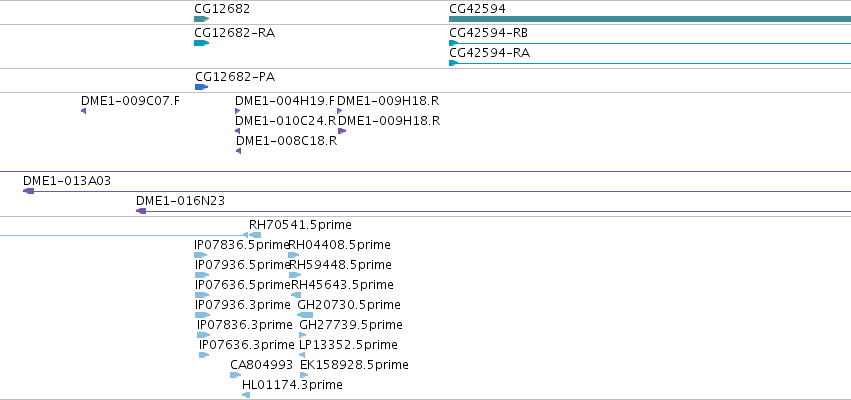
Task: Click the DME1-004H19.F label
Action: point(285,100)
